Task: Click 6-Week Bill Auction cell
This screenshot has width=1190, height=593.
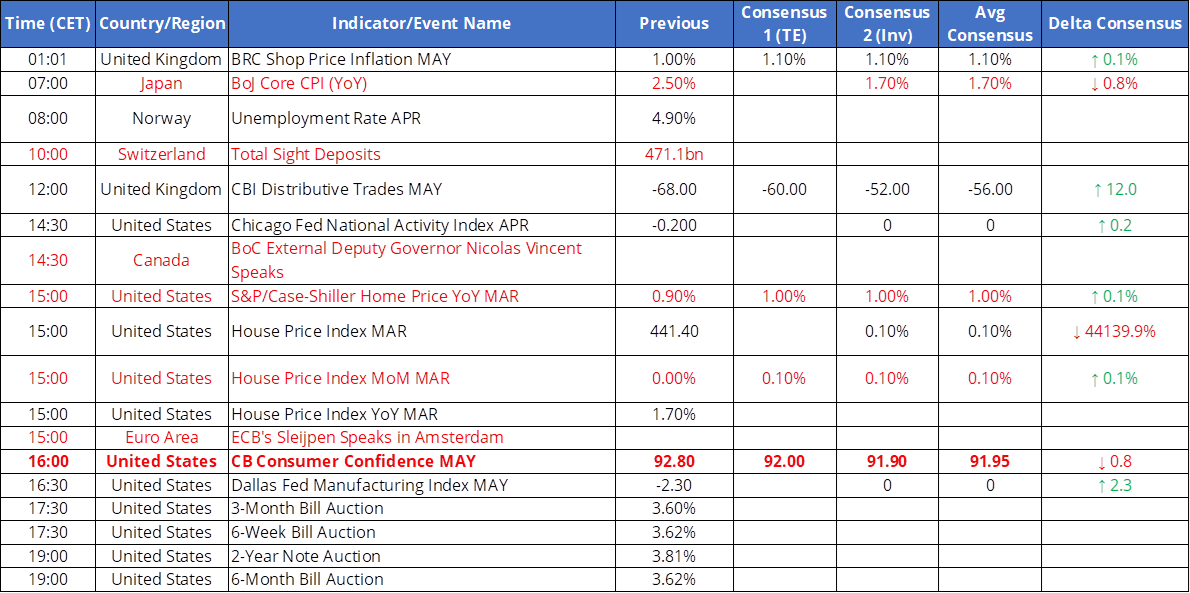Action: (422, 532)
